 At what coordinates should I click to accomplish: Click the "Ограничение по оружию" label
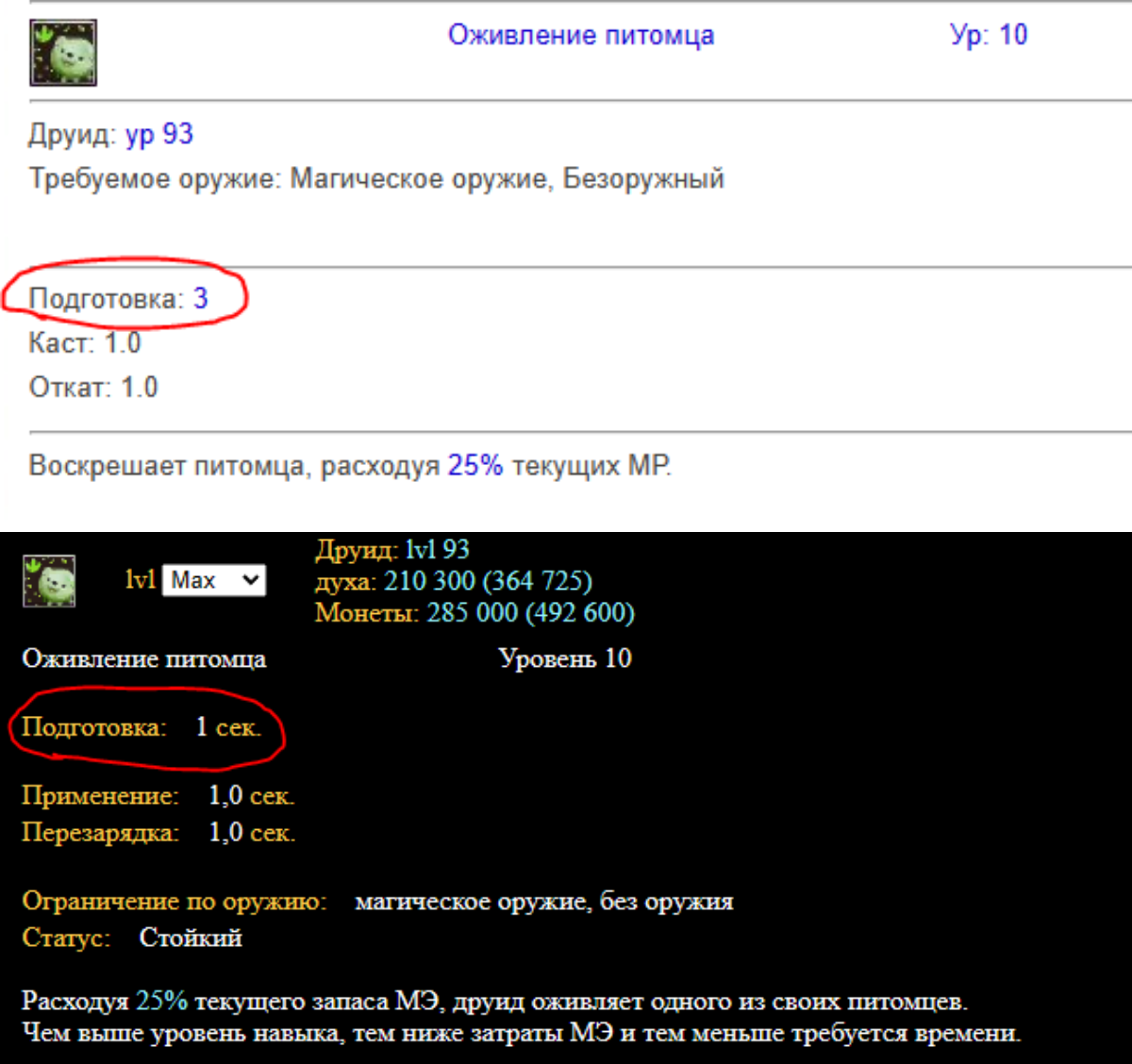(x=175, y=902)
